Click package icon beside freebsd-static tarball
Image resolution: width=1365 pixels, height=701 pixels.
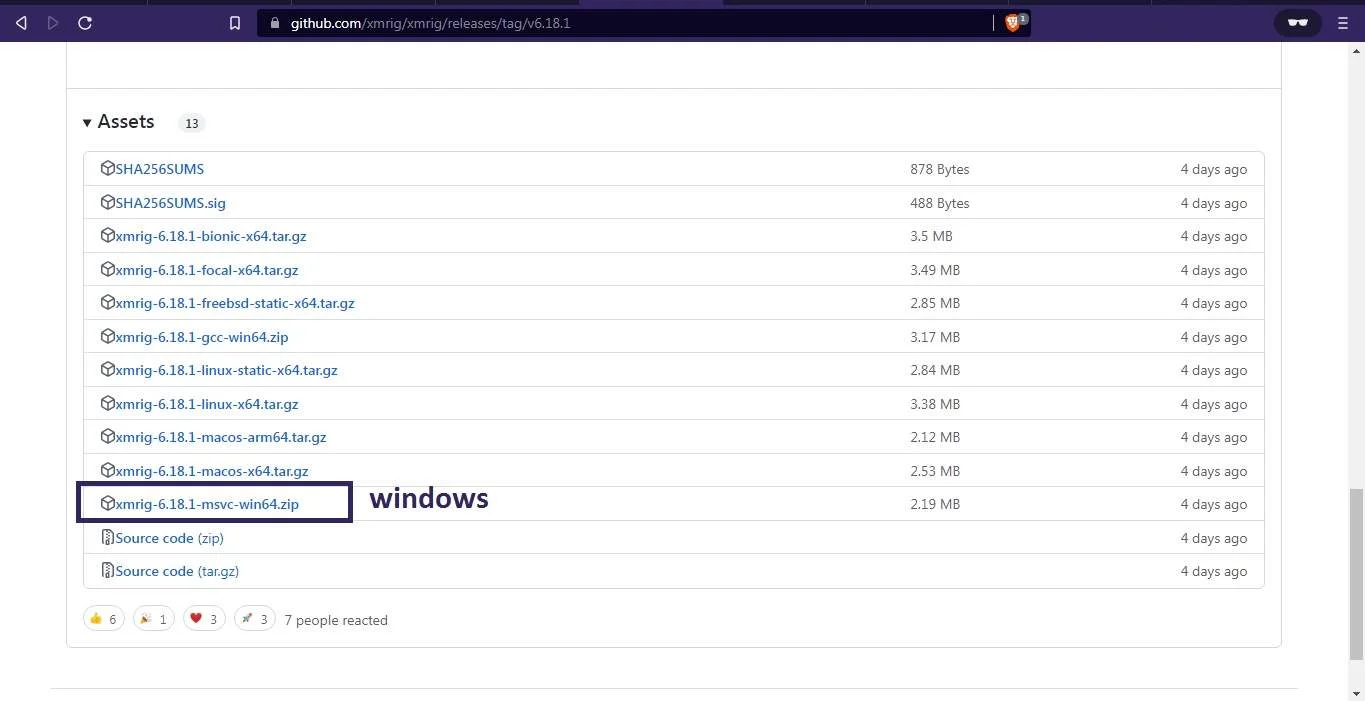[x=108, y=302]
